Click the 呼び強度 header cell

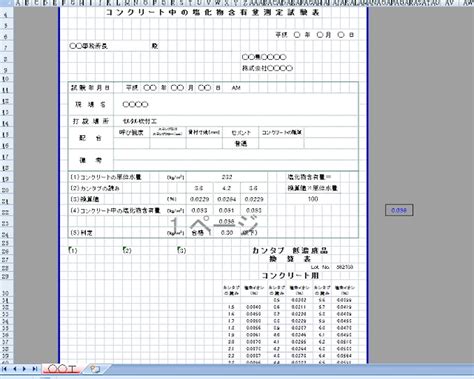coord(131,133)
